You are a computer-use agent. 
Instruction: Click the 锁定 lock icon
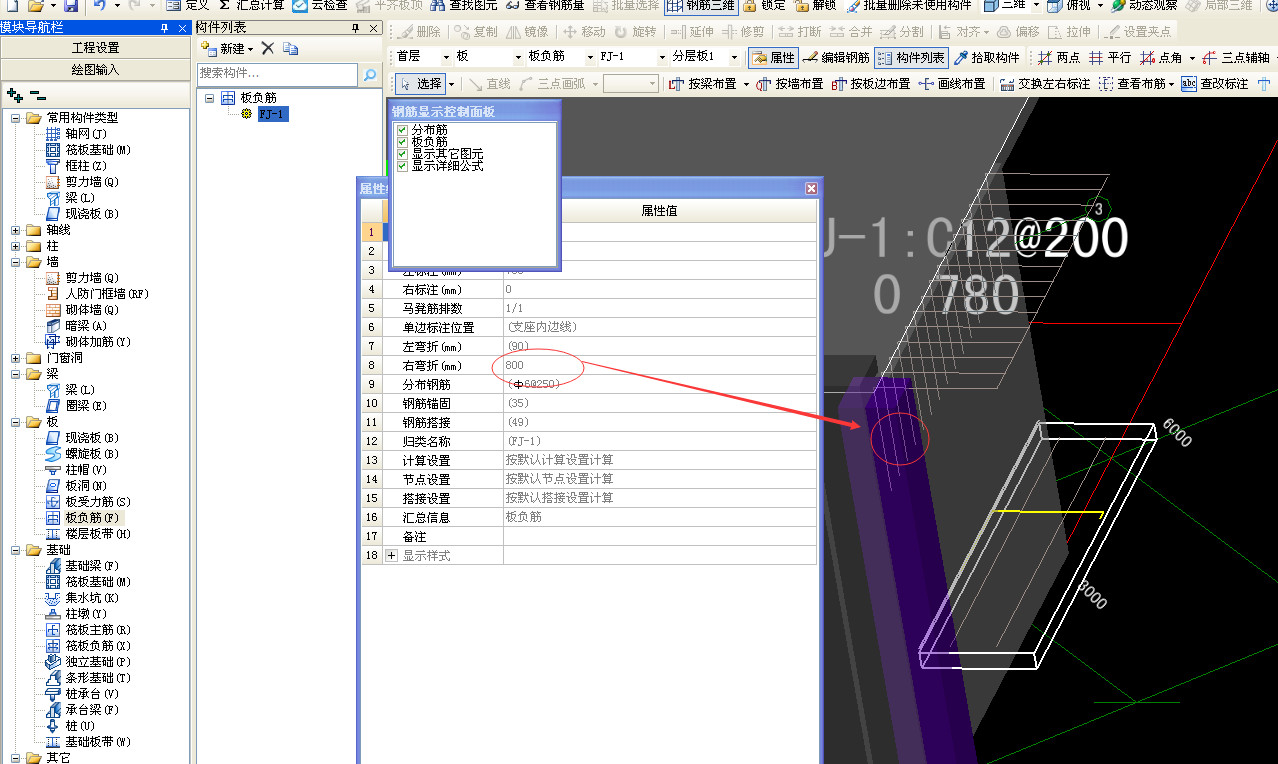tap(765, 5)
